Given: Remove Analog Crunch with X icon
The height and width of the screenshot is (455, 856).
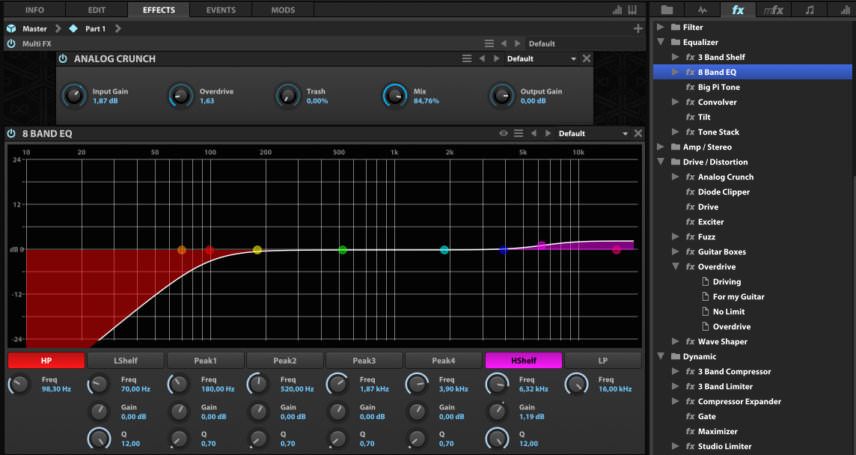Looking at the screenshot, I should [x=586, y=58].
